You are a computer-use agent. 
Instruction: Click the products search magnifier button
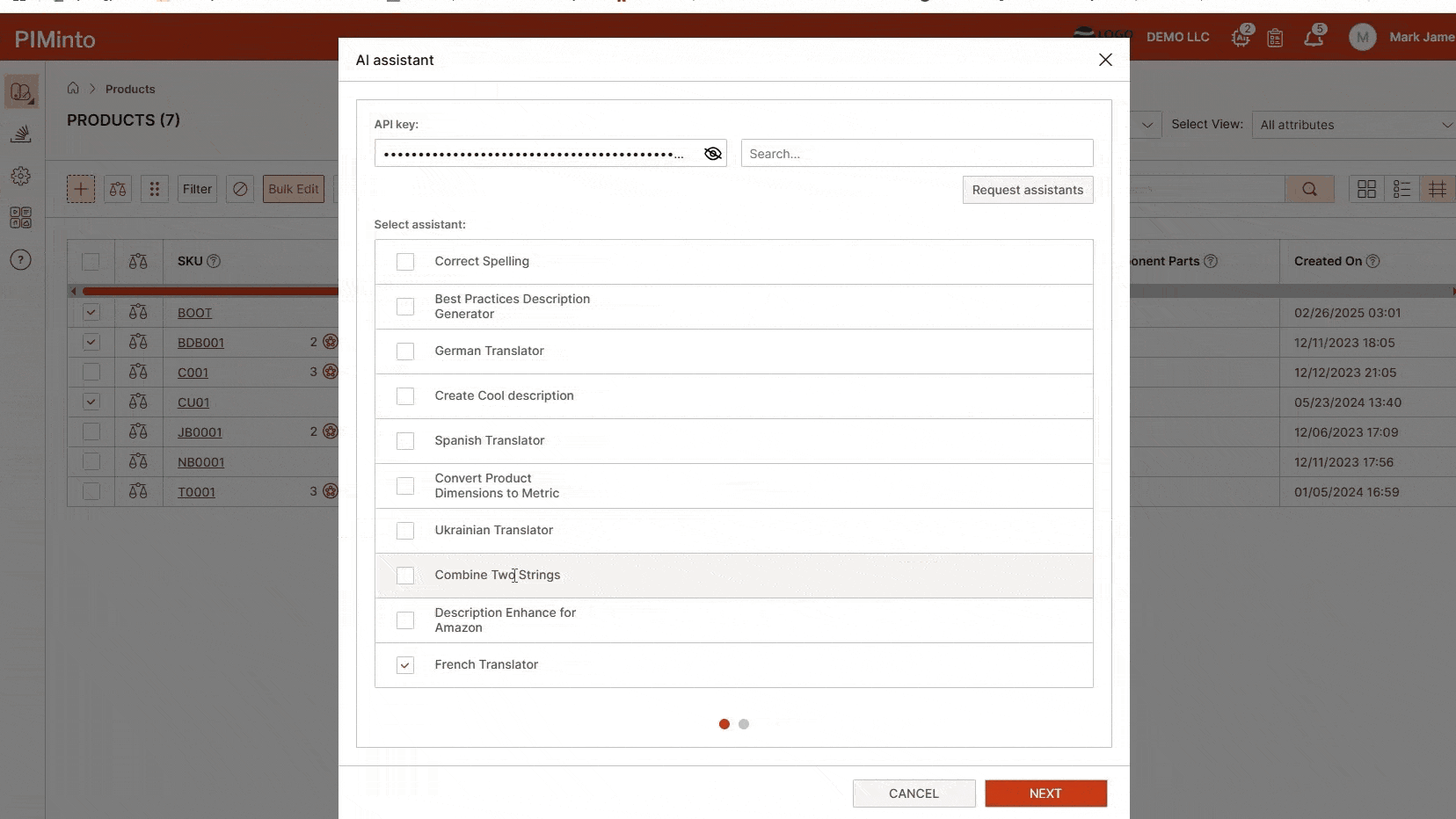[x=1309, y=189]
